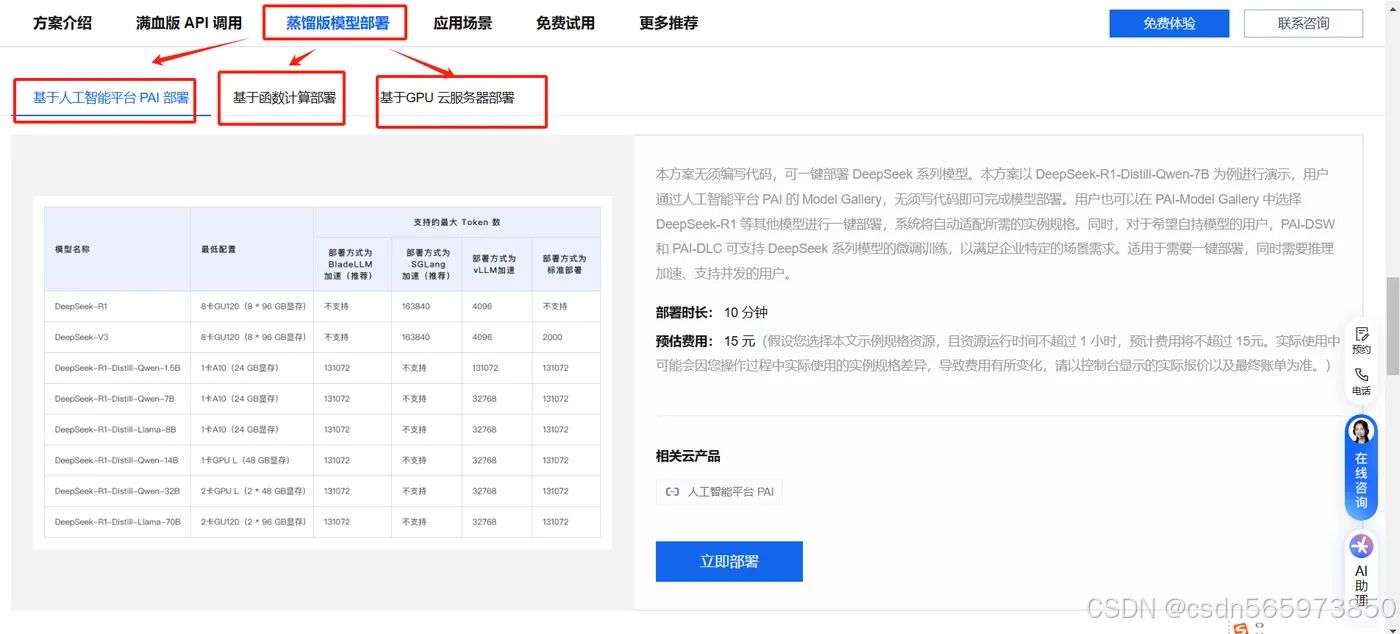Select the 蒸馏版模型部署 nav tab

[334, 22]
